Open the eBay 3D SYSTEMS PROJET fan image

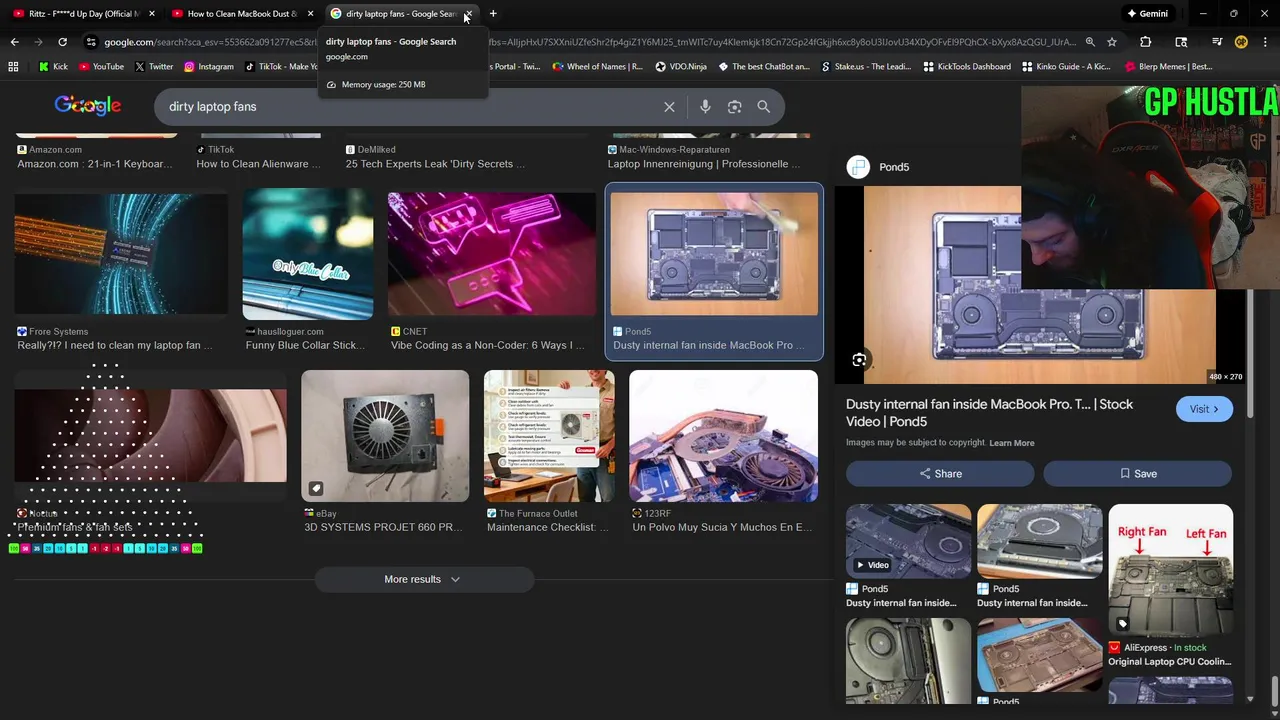point(385,436)
